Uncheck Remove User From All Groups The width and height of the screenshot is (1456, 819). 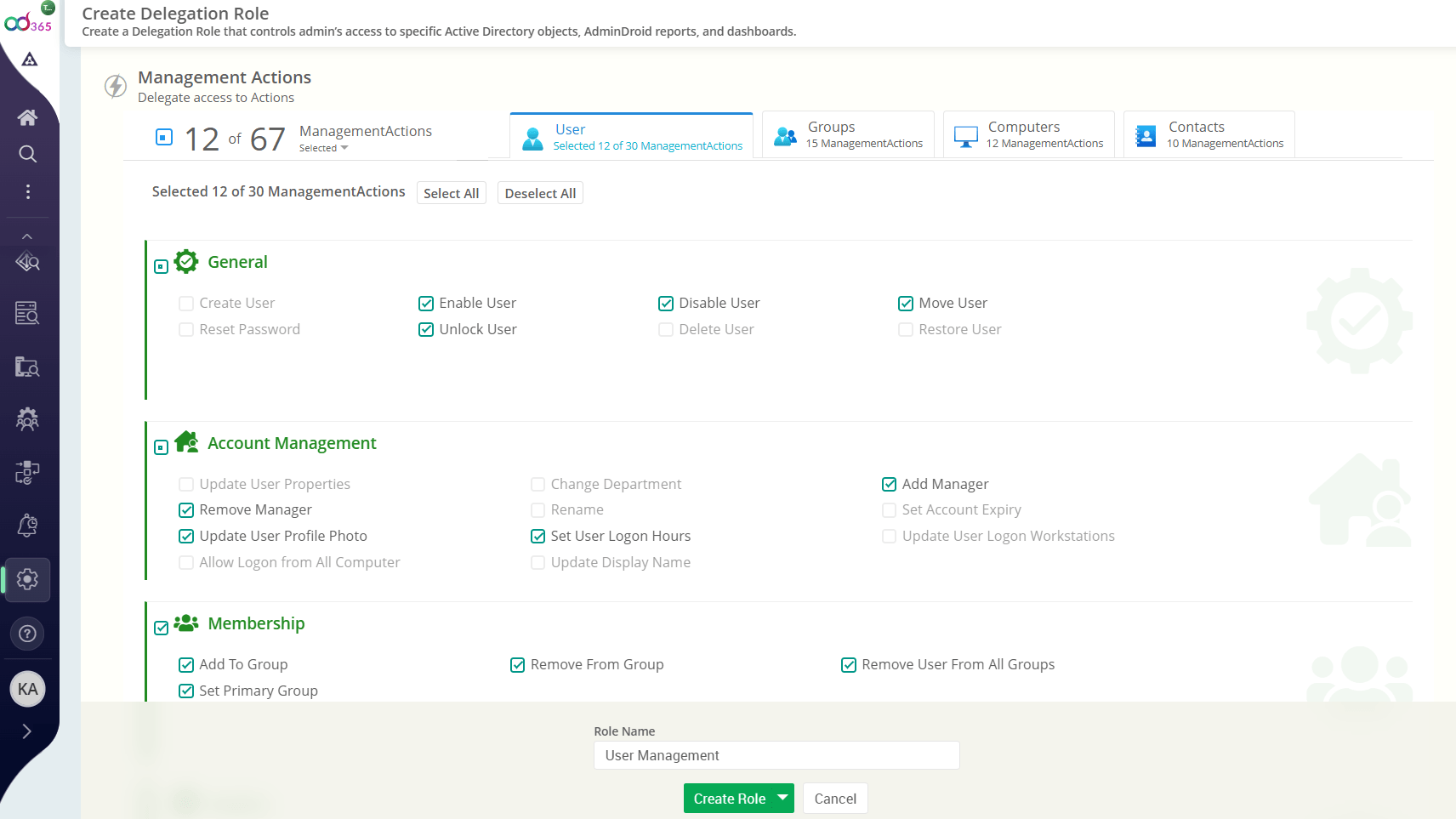849,665
